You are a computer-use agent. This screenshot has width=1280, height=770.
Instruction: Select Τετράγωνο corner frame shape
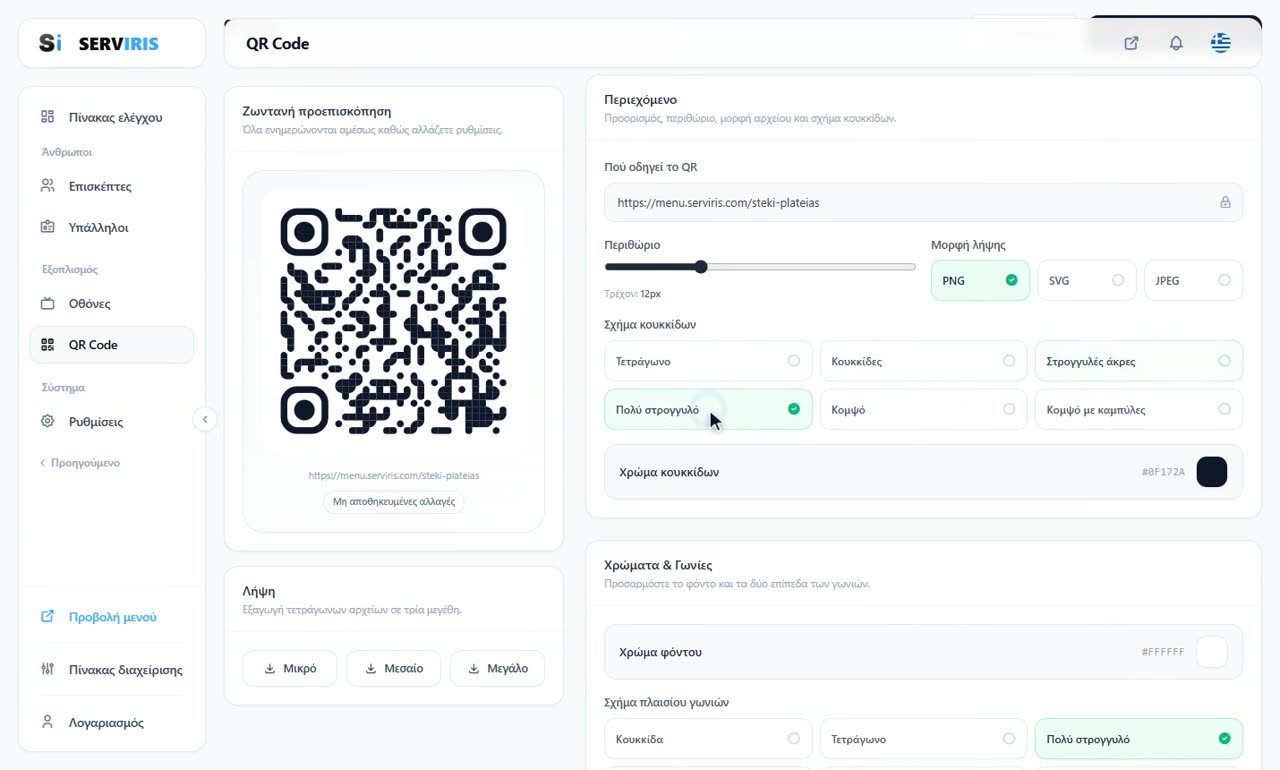click(x=924, y=739)
